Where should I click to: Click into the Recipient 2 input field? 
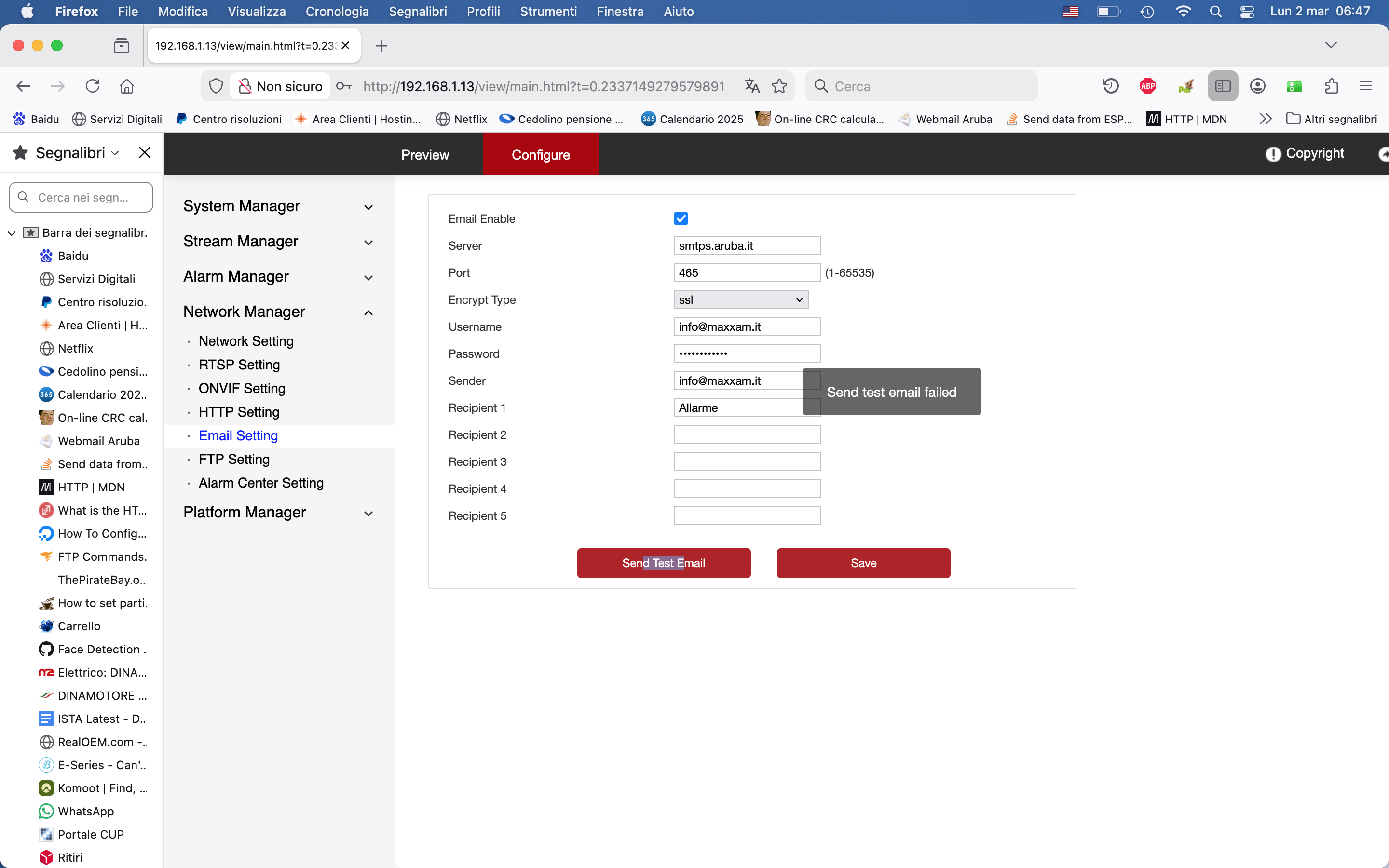coord(747,434)
